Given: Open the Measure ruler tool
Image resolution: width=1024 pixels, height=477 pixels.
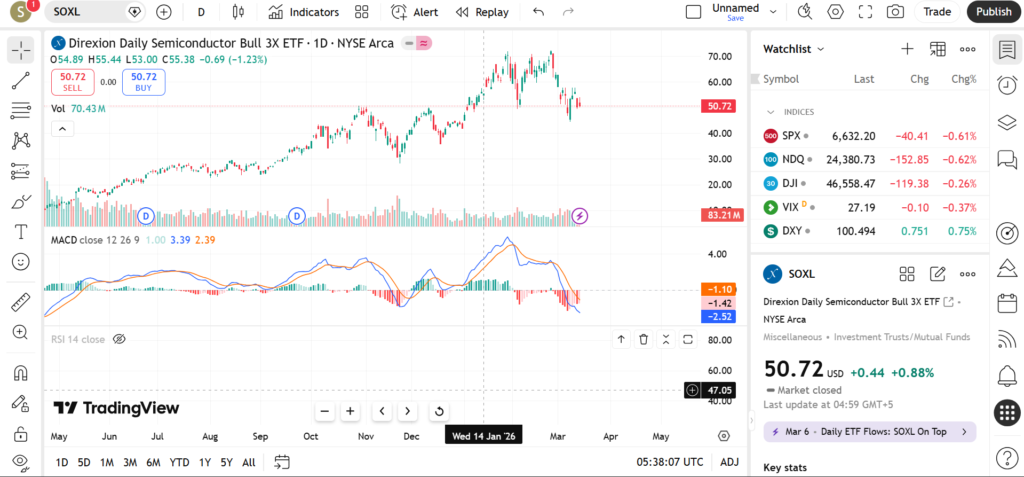Looking at the screenshot, I should tap(20, 302).
